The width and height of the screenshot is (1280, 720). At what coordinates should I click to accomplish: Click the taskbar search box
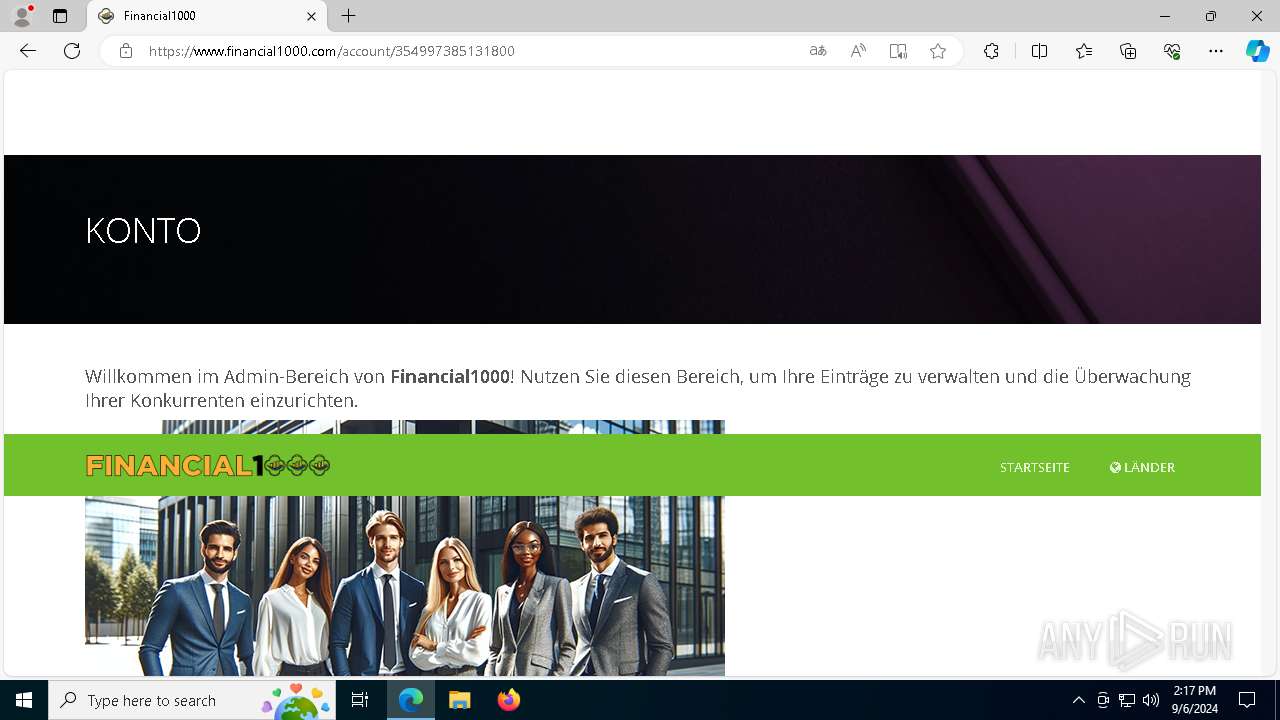192,700
